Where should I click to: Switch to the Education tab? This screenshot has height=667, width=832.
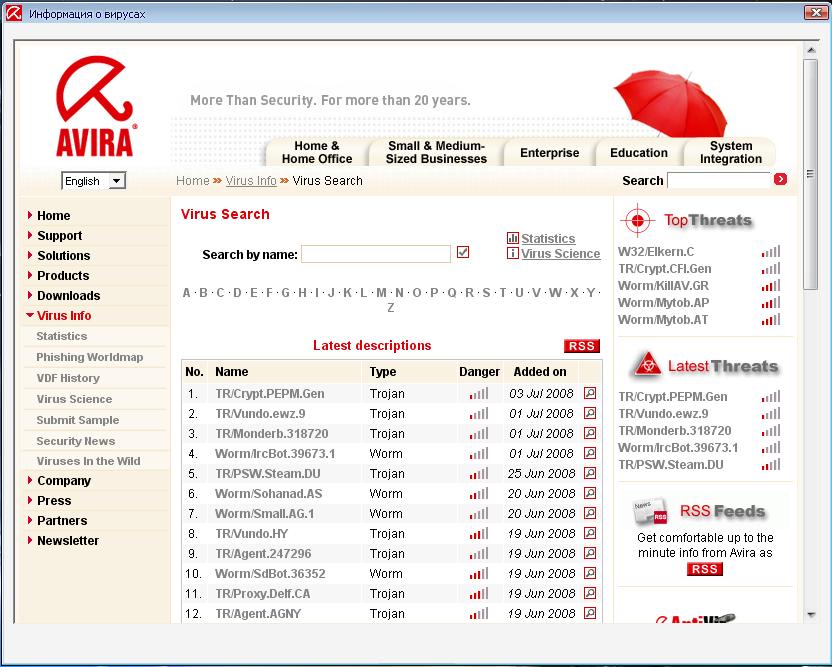(639, 153)
